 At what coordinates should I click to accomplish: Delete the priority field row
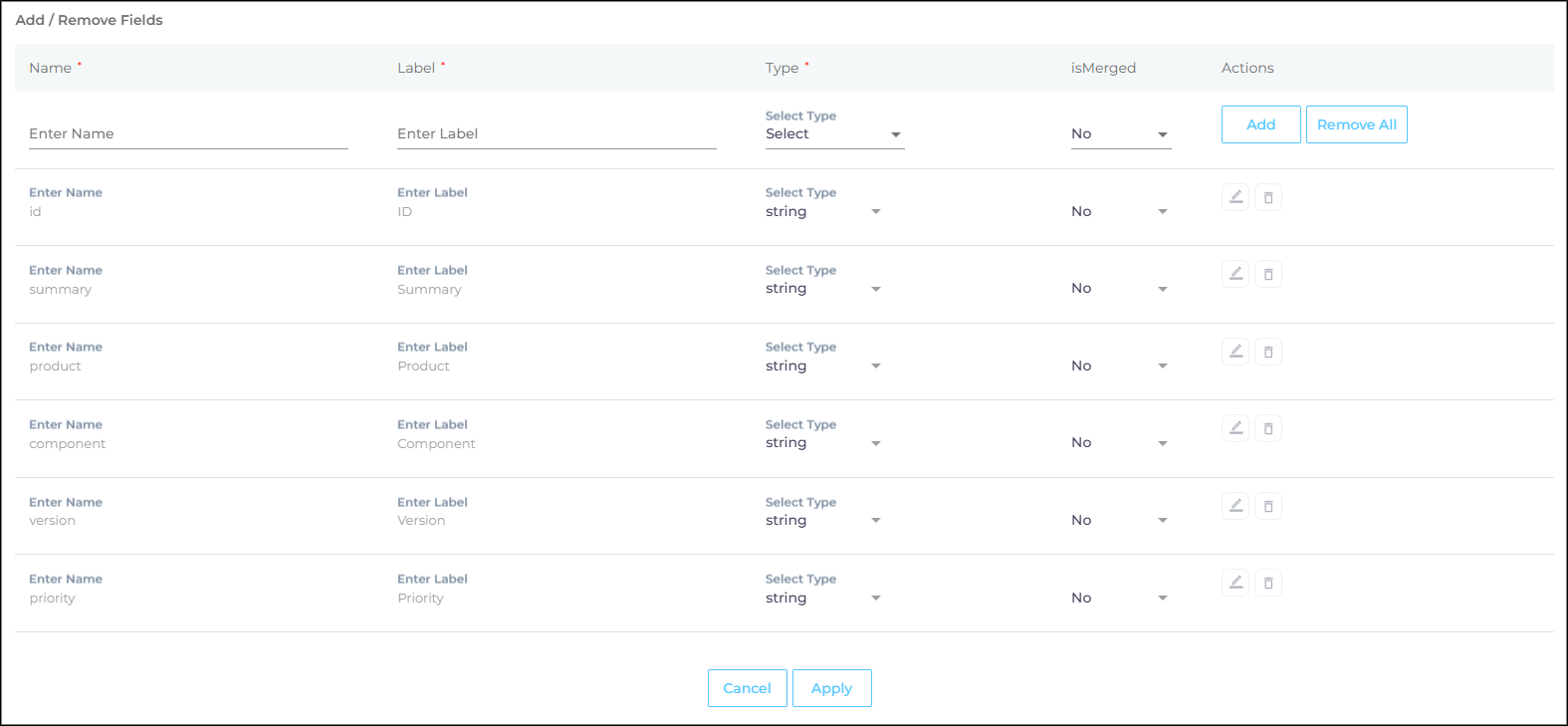tap(1268, 583)
